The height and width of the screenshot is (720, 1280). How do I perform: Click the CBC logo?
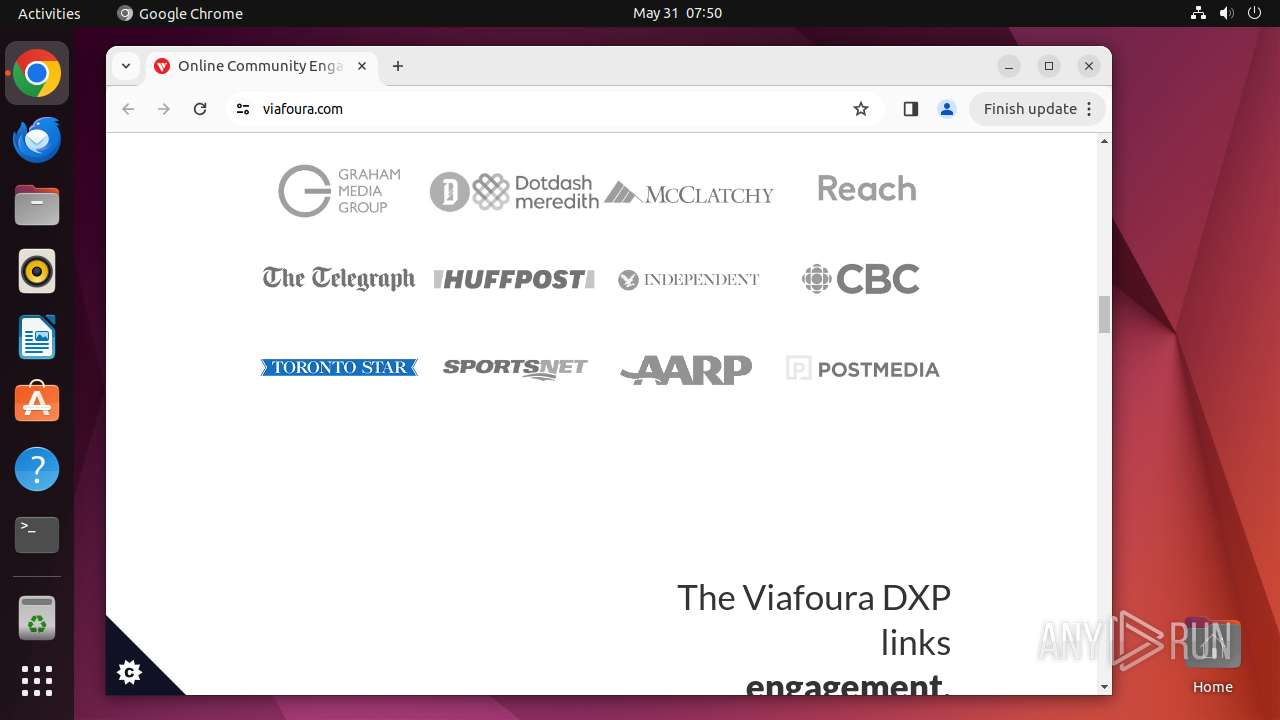pos(861,279)
